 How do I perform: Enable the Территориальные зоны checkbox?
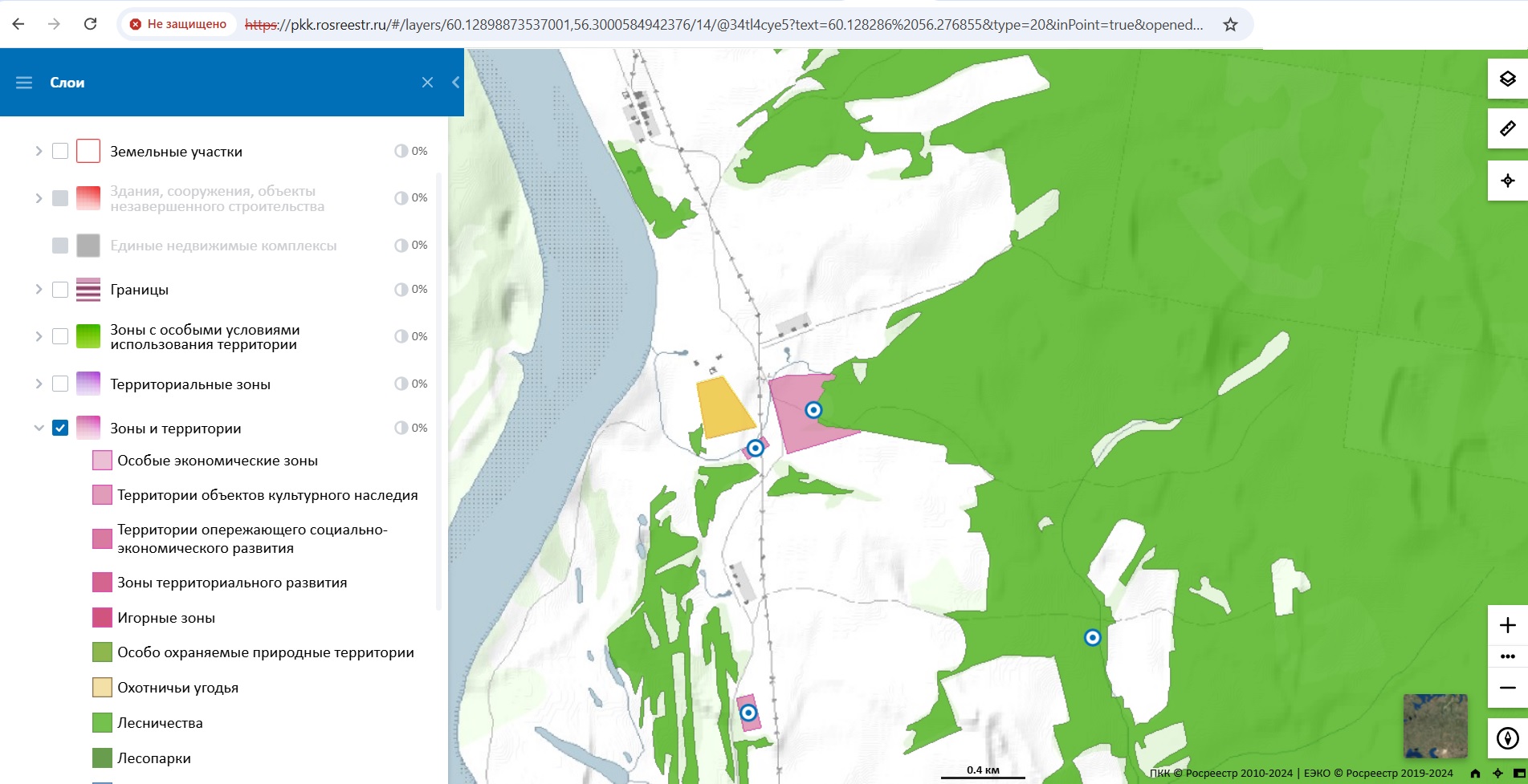point(60,384)
